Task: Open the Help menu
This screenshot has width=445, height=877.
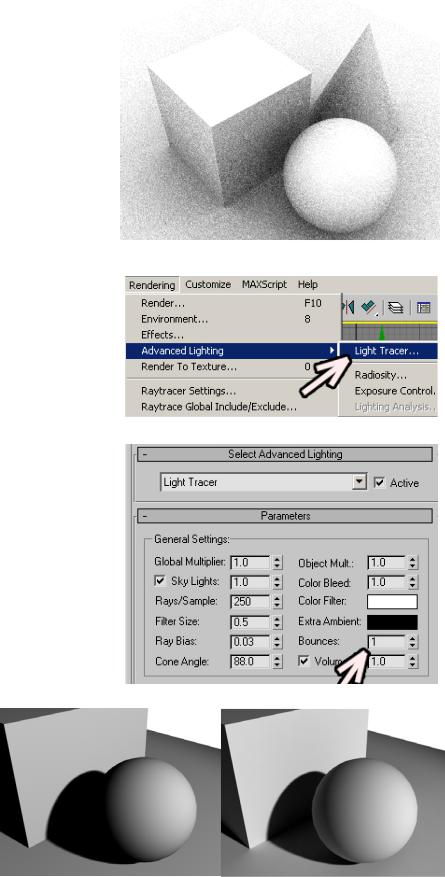Action: pyautogui.click(x=307, y=284)
